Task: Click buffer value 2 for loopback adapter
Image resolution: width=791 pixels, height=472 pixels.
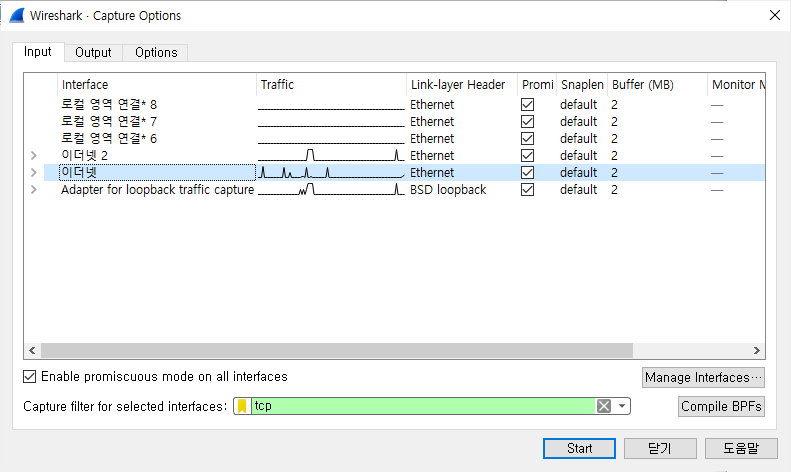Action: (x=614, y=190)
